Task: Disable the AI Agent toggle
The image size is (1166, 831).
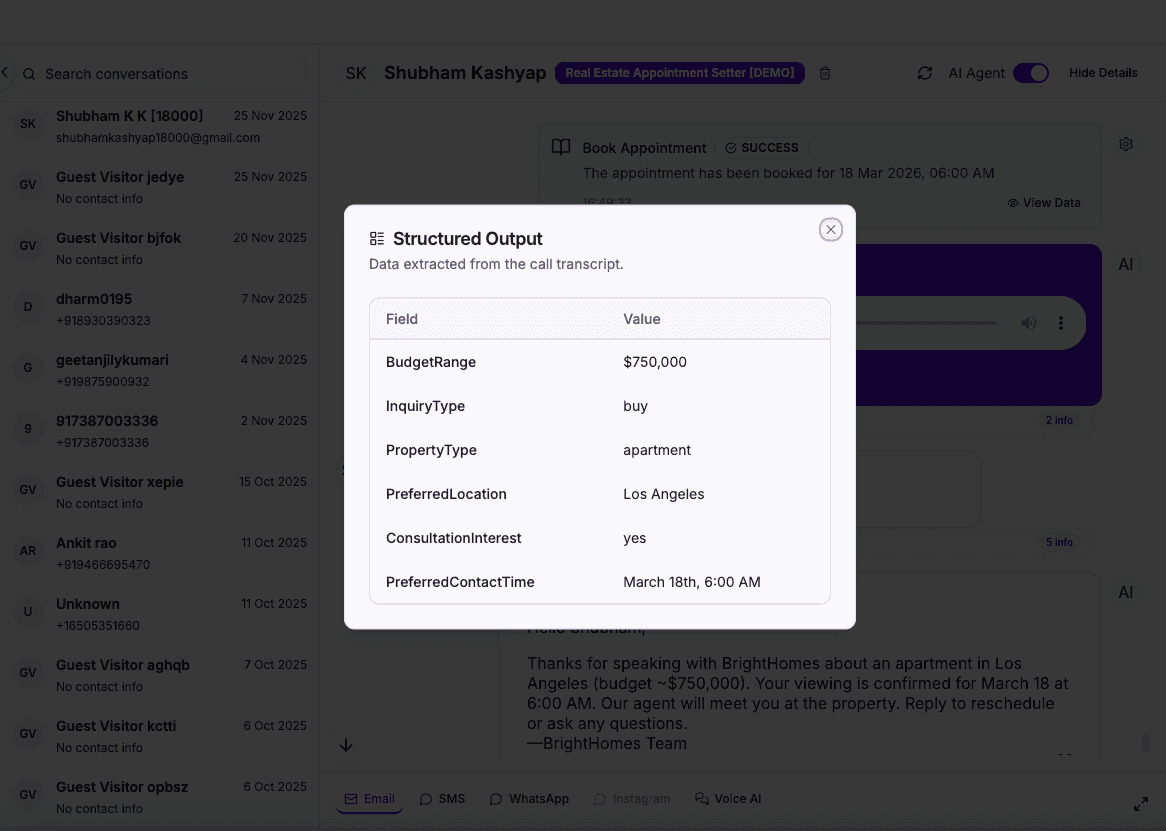Action: pyautogui.click(x=1030, y=72)
